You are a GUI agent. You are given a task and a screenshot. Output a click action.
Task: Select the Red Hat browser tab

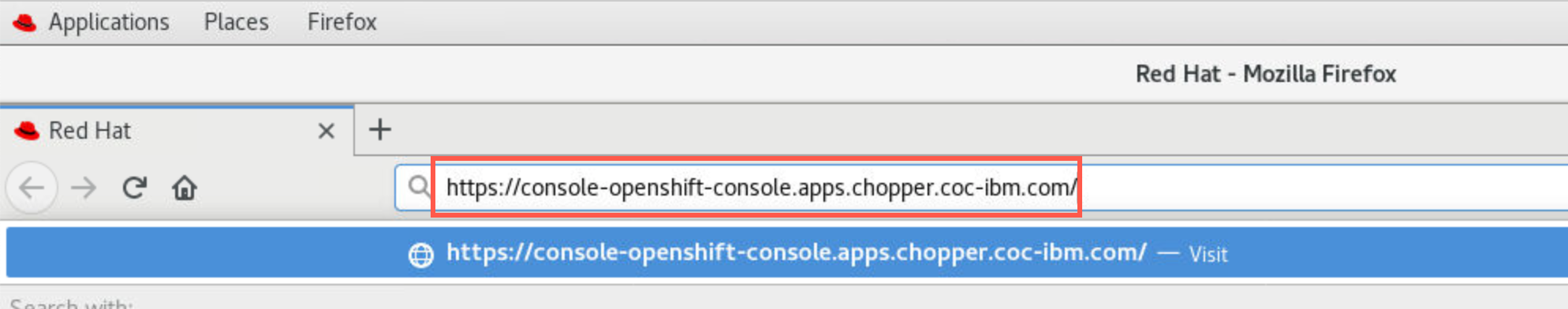pyautogui.click(x=177, y=130)
